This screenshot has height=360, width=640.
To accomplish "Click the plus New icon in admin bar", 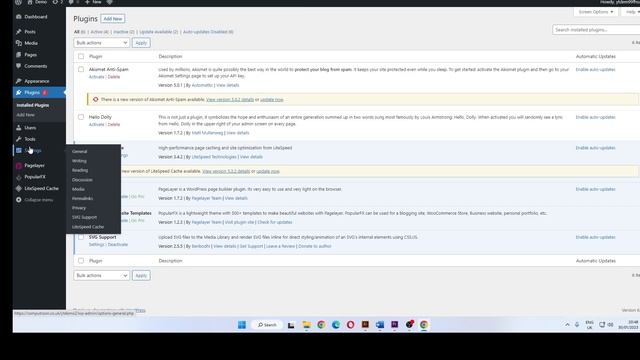I will [87, 2].
